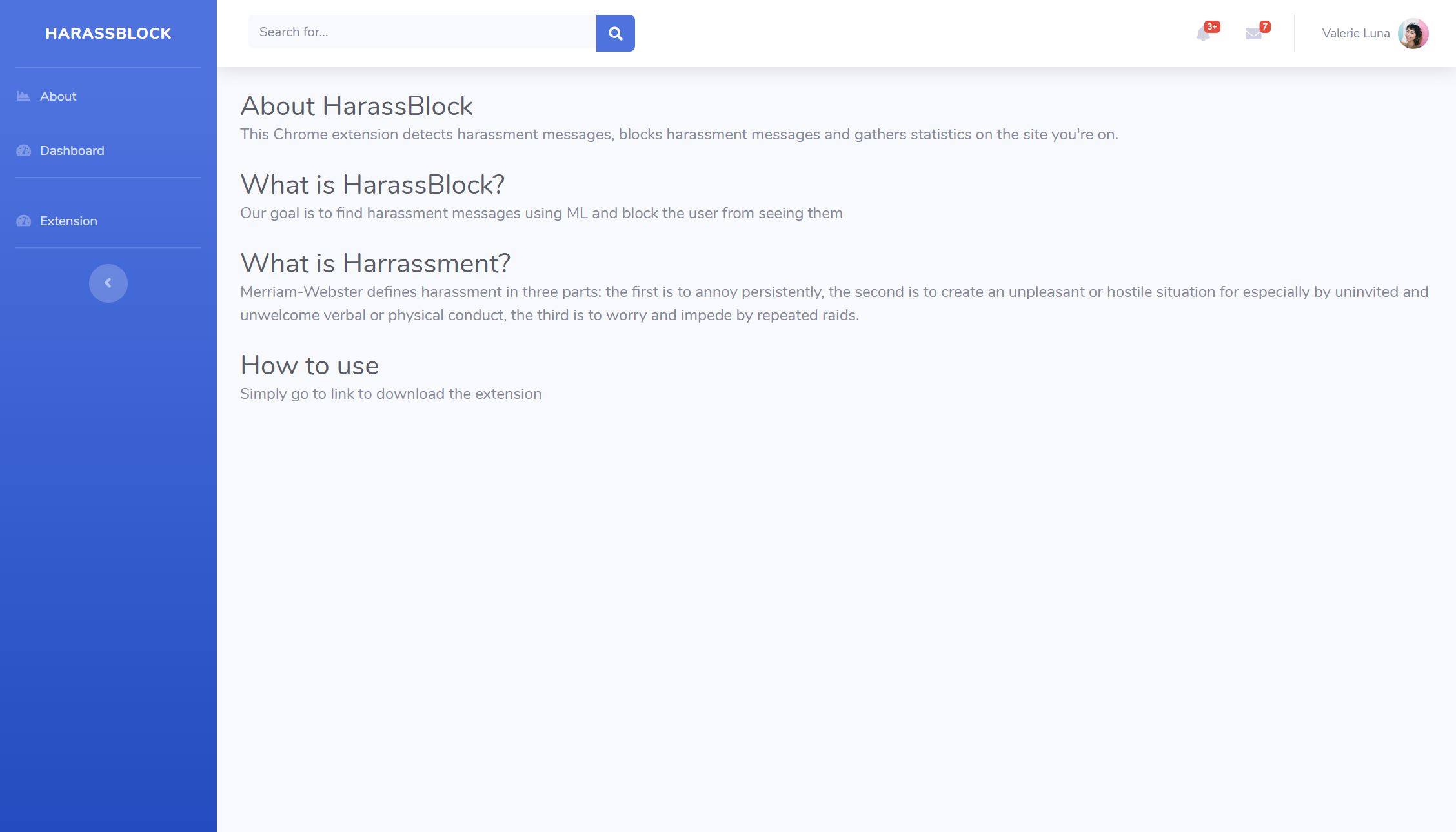This screenshot has height=832, width=1456.
Task: Open the Valerie Luna user dropdown
Action: [1355, 34]
